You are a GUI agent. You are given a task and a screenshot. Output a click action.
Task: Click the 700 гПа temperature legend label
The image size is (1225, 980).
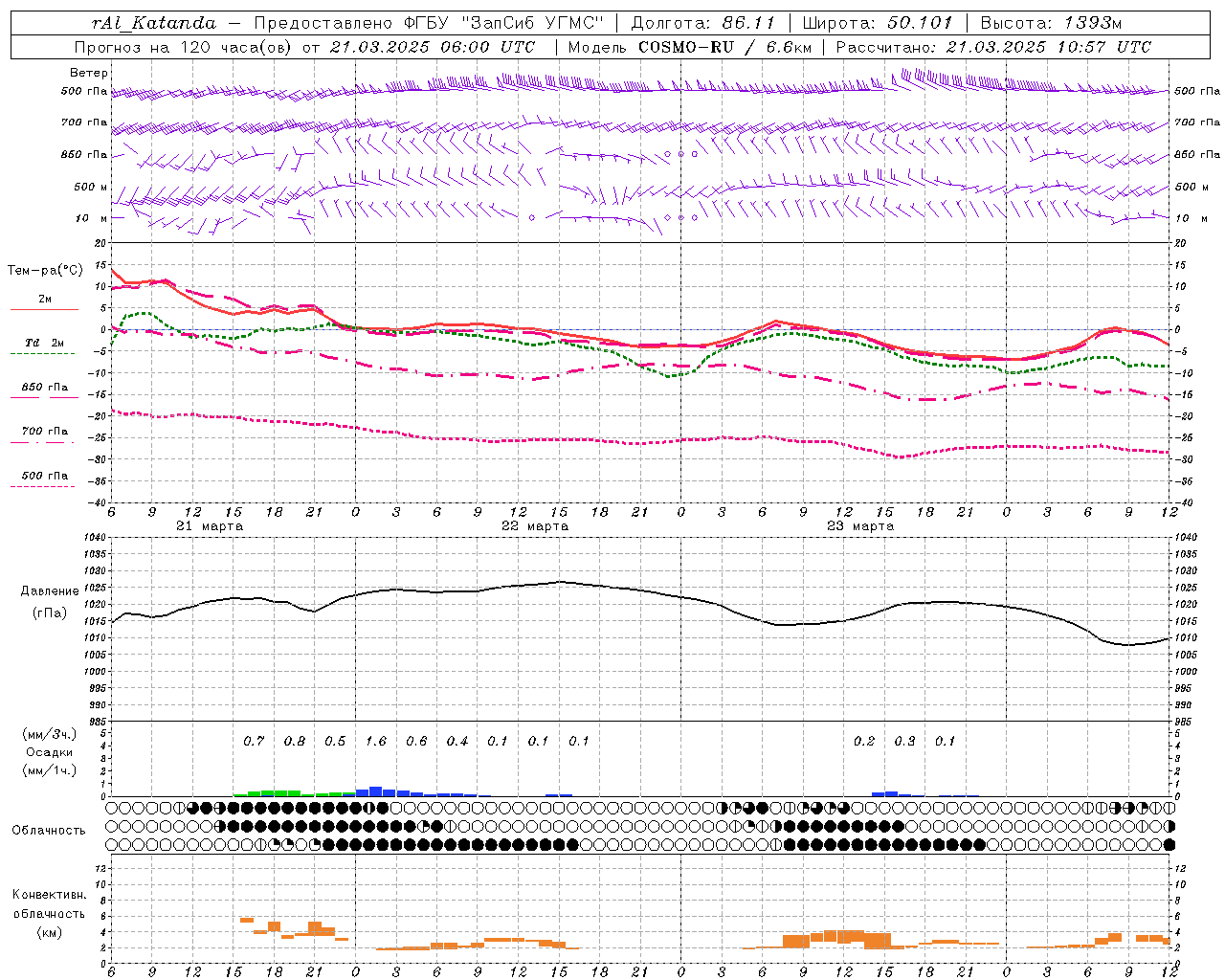point(45,431)
